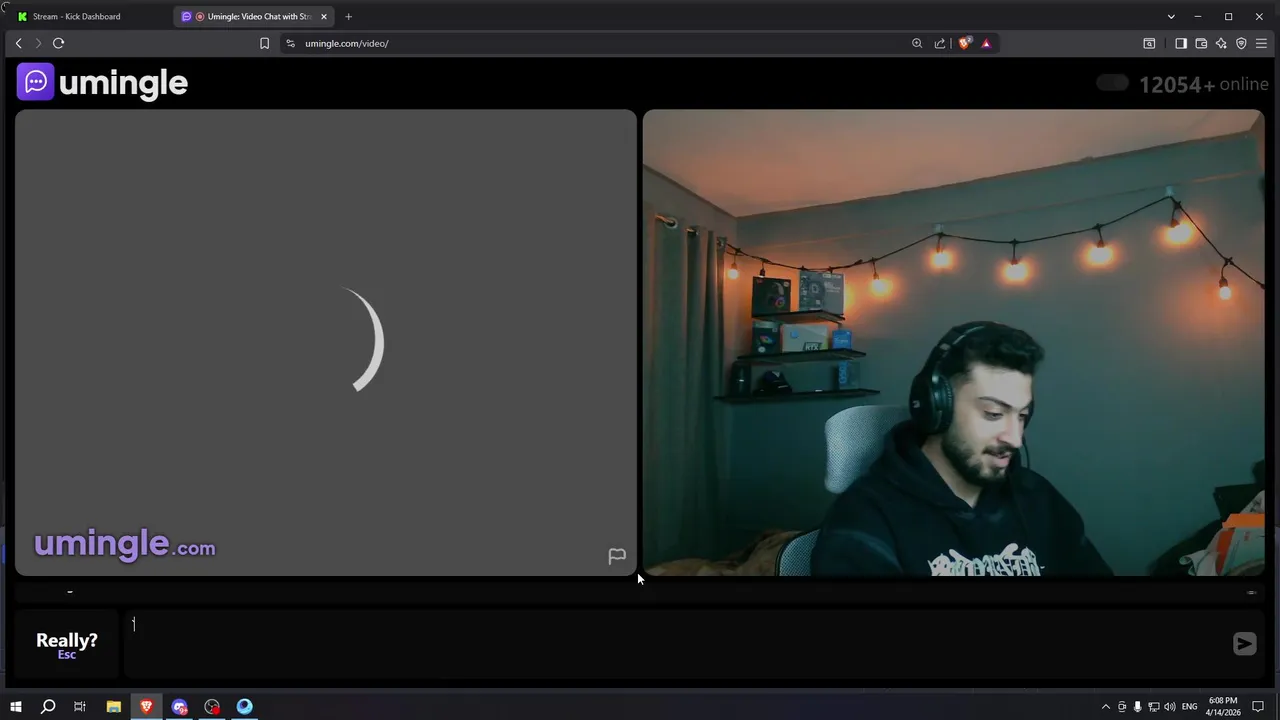Expand the hidden system tray icons chevron
Viewport: 1280px width, 720px height.
coord(1105,707)
